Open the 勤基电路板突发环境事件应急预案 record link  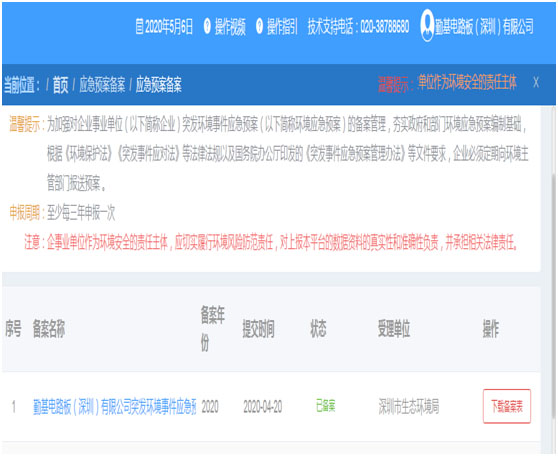tap(115, 407)
